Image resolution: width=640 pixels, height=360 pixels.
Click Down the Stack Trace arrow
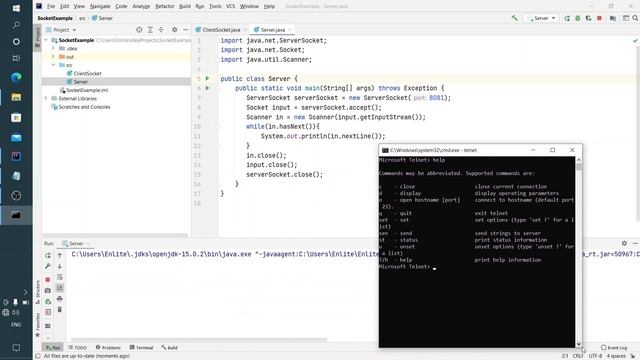60,266
